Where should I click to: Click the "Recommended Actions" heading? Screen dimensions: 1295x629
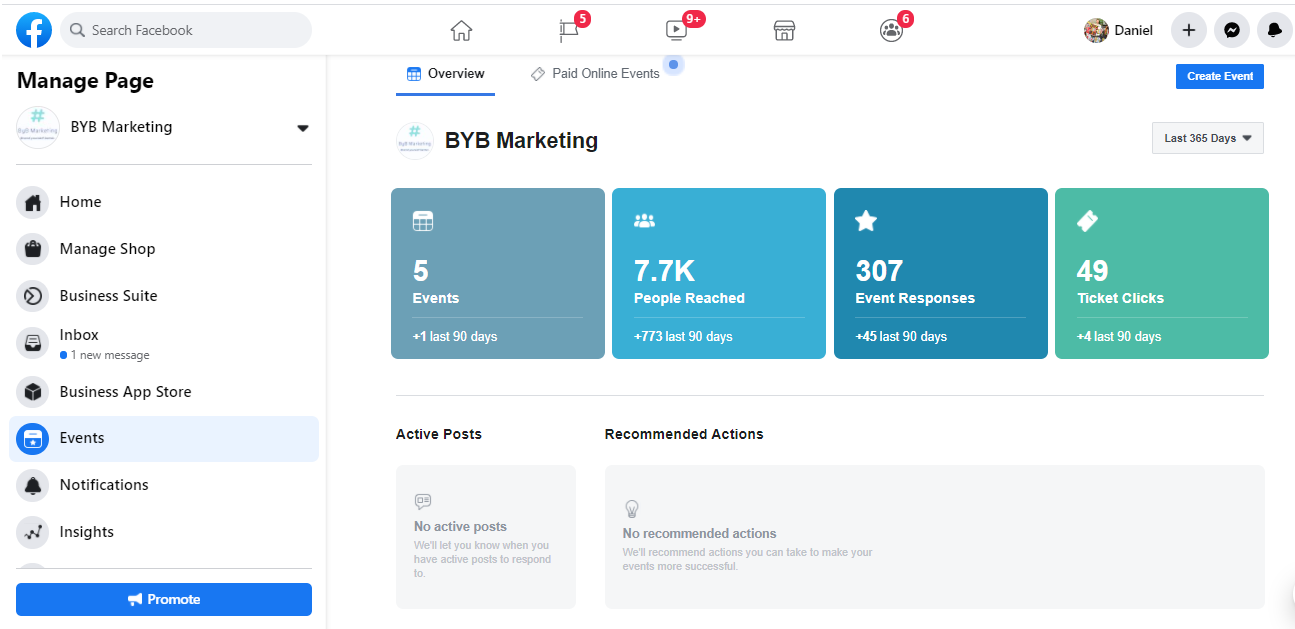[x=684, y=434]
